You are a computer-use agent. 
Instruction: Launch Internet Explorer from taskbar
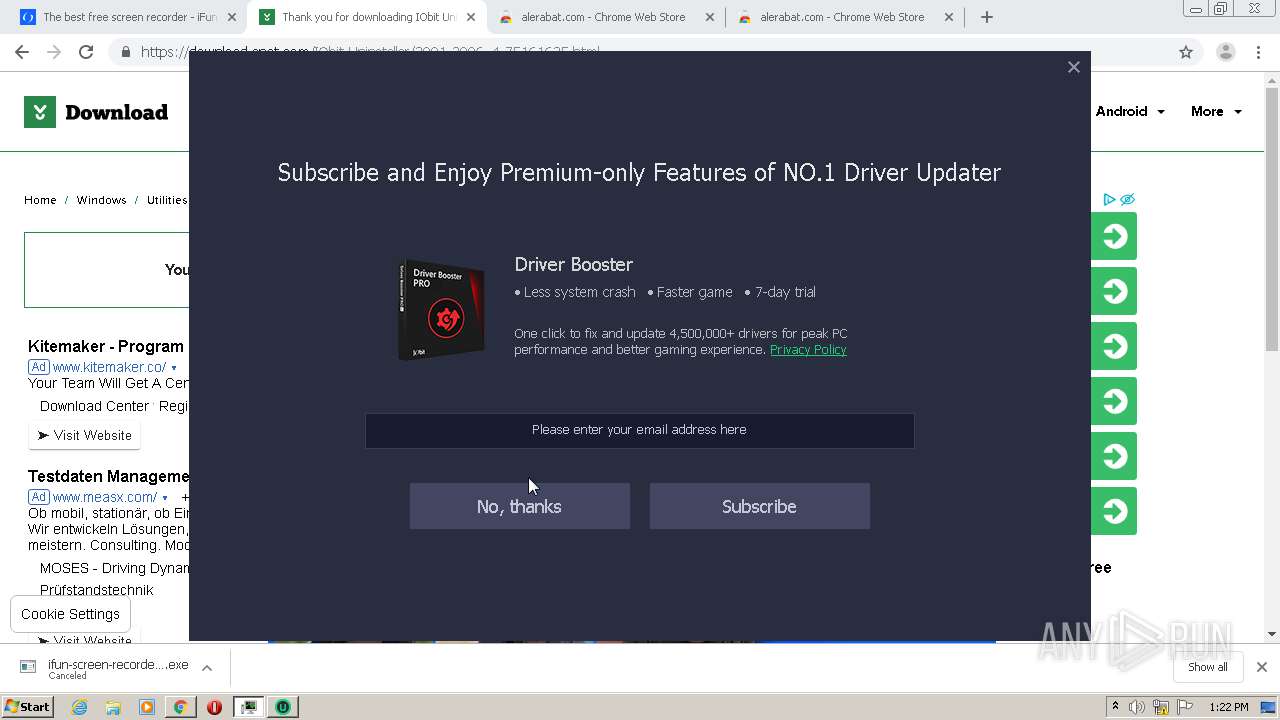[80, 707]
